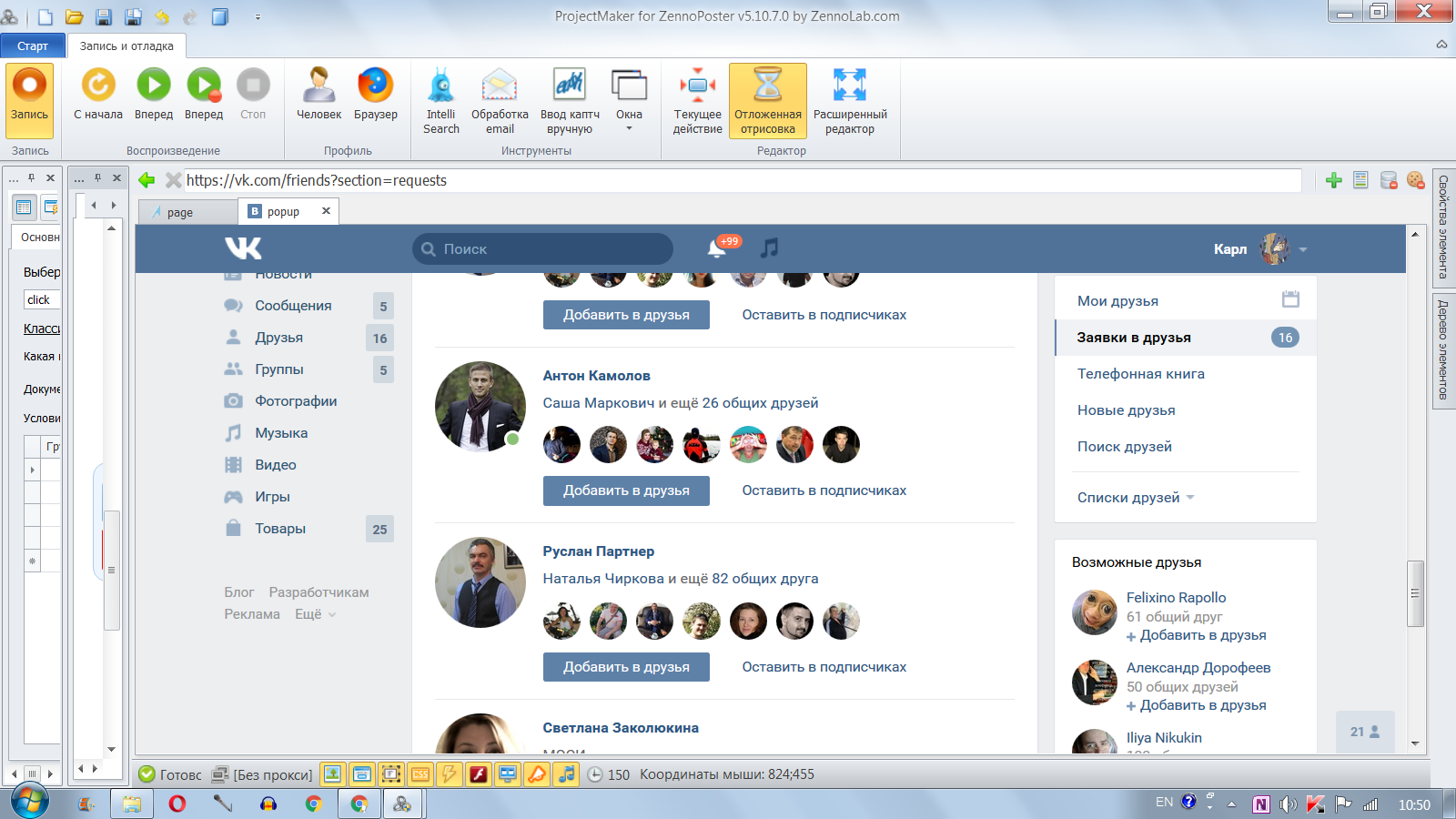Open VK notifications bell
The image size is (1456, 819).
coord(717,248)
